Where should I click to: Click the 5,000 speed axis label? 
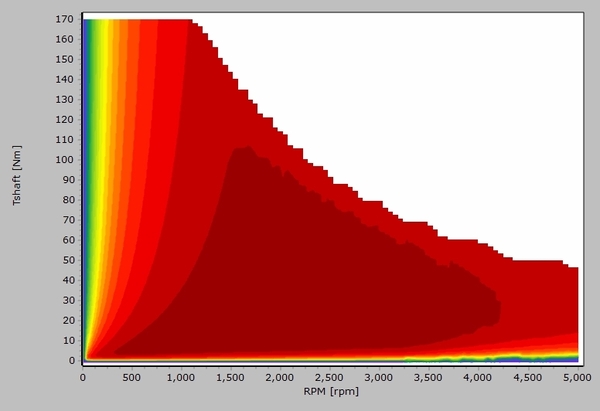(x=577, y=378)
